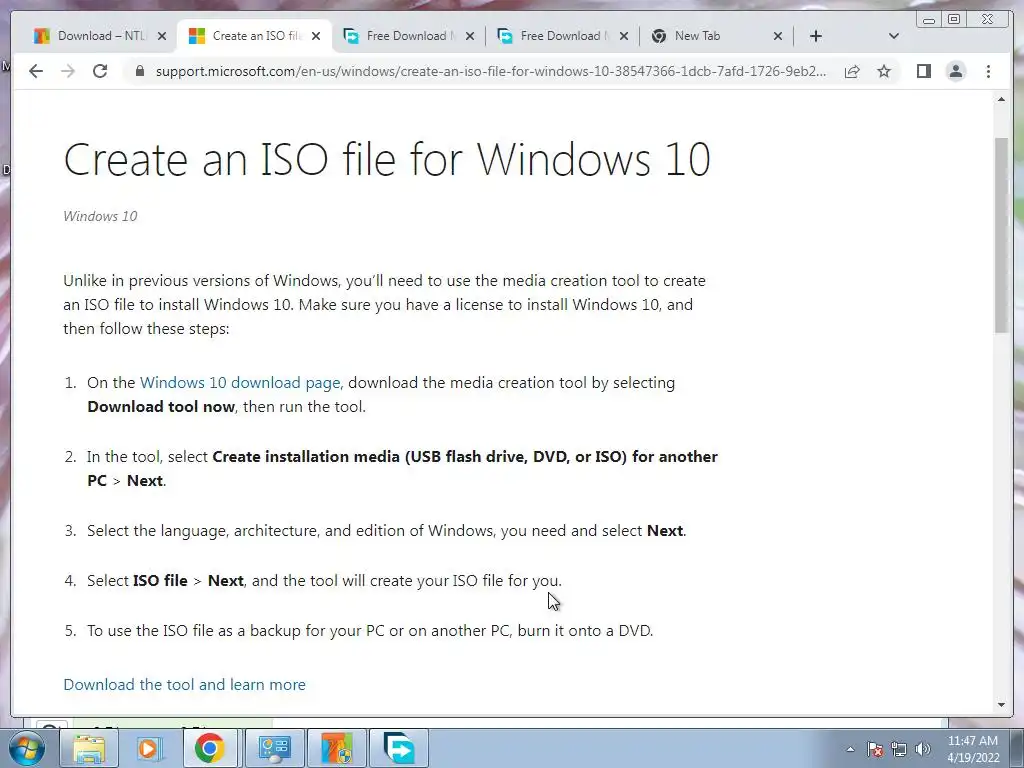The image size is (1024, 768).
Task: Restore down the Chrome window
Action: [x=954, y=20]
